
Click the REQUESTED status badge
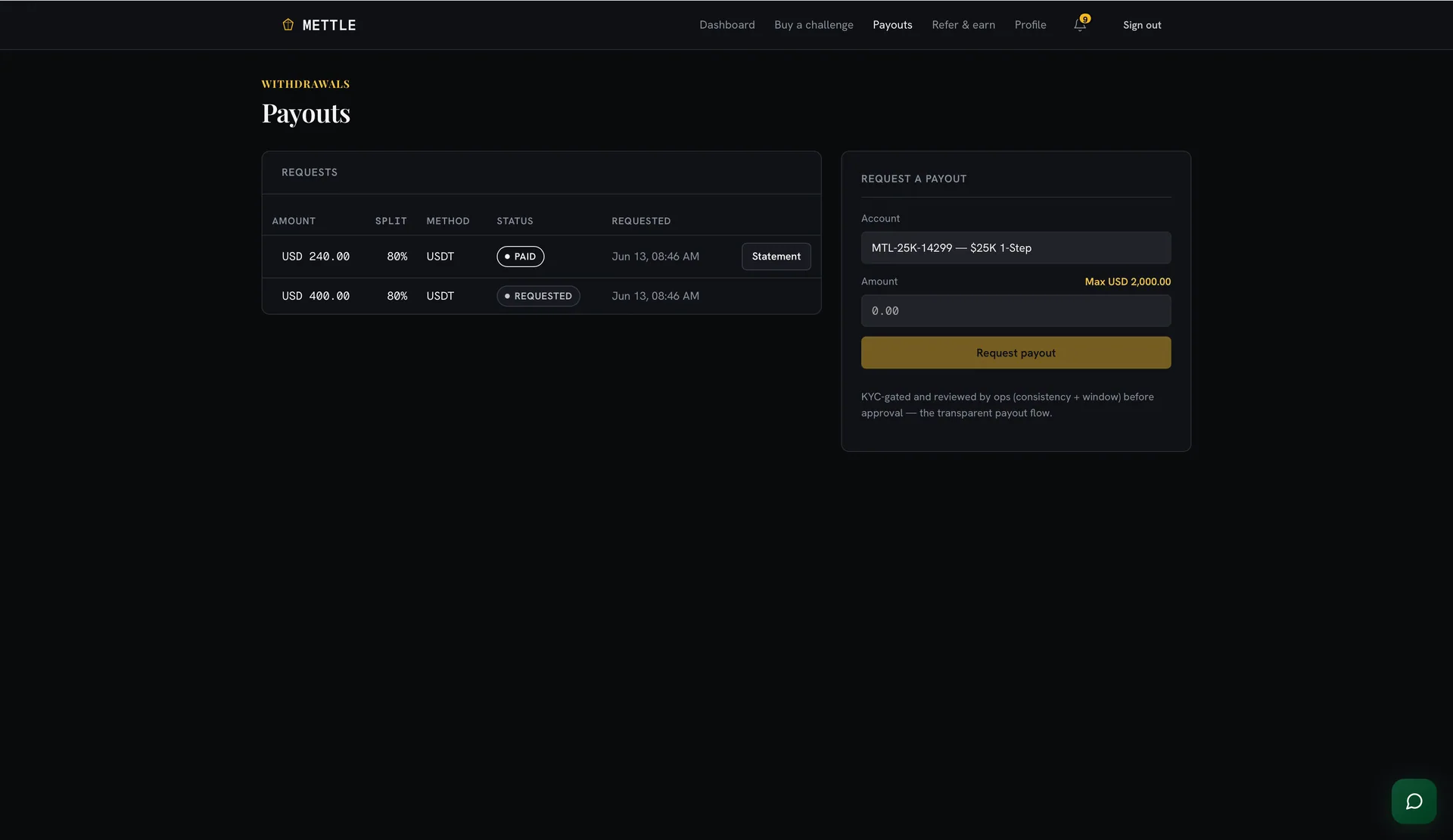coord(538,296)
